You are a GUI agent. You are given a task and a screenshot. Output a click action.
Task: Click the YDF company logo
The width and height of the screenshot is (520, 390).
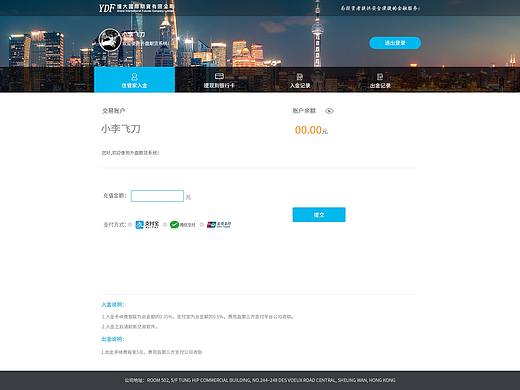coord(136,8)
